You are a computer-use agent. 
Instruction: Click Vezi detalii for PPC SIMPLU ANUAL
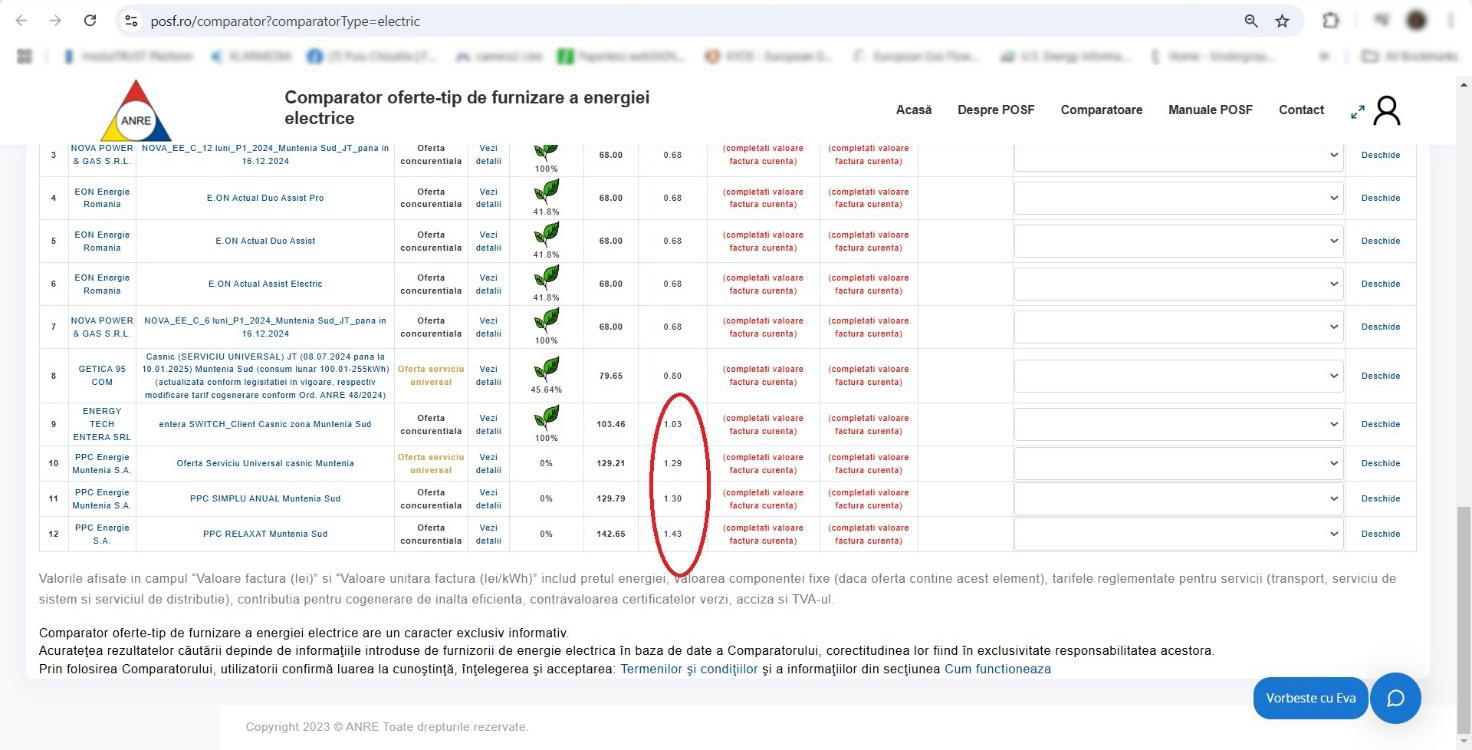(x=488, y=498)
